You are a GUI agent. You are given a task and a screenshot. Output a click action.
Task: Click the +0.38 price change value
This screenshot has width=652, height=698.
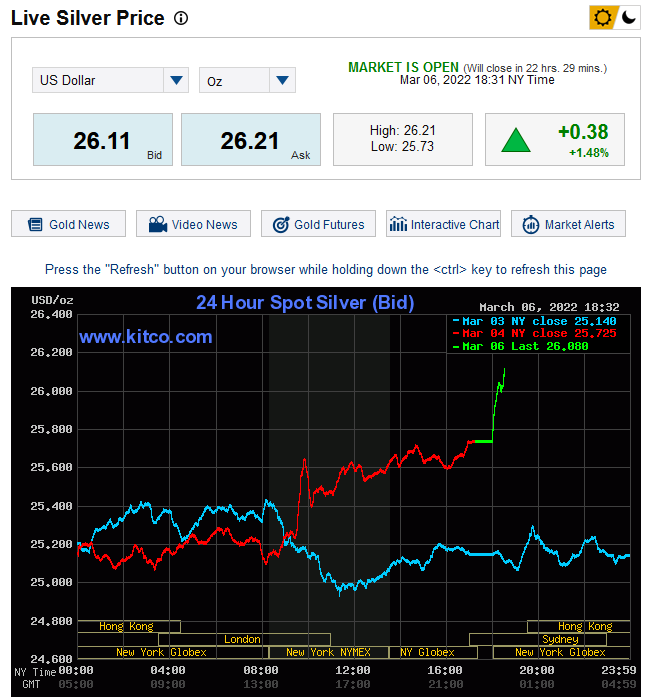(583, 132)
